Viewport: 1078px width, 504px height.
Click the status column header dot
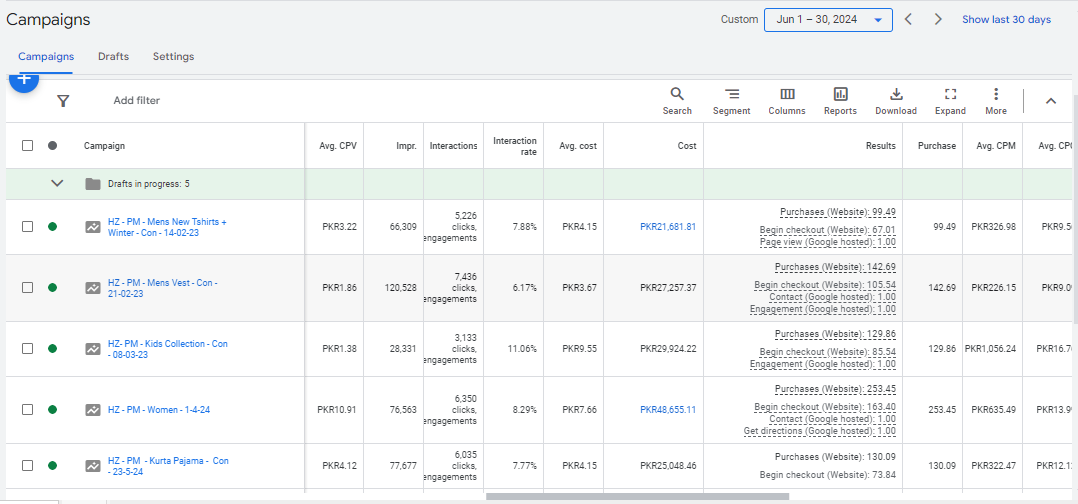(x=52, y=146)
